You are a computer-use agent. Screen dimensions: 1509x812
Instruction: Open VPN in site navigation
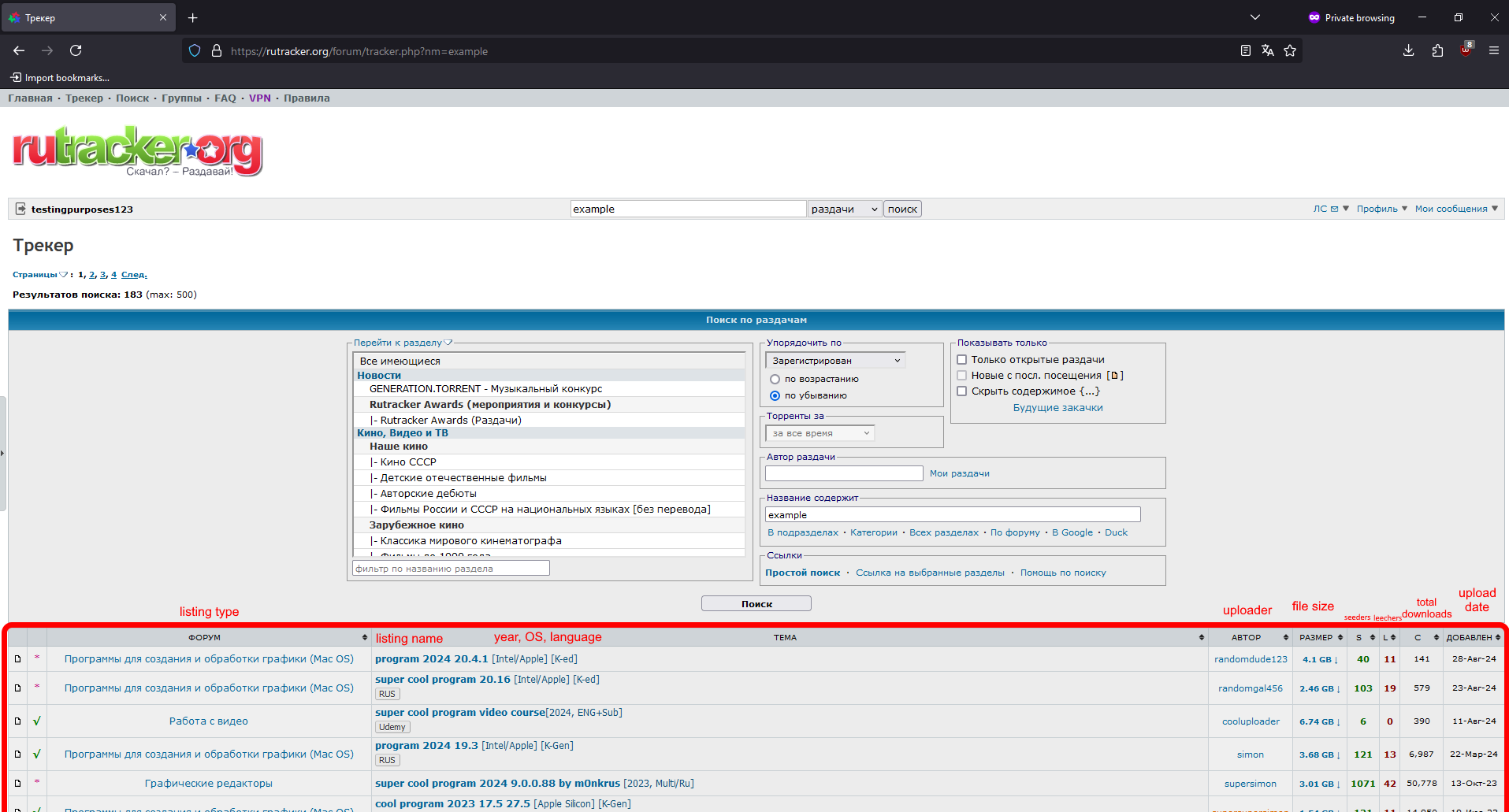(260, 98)
